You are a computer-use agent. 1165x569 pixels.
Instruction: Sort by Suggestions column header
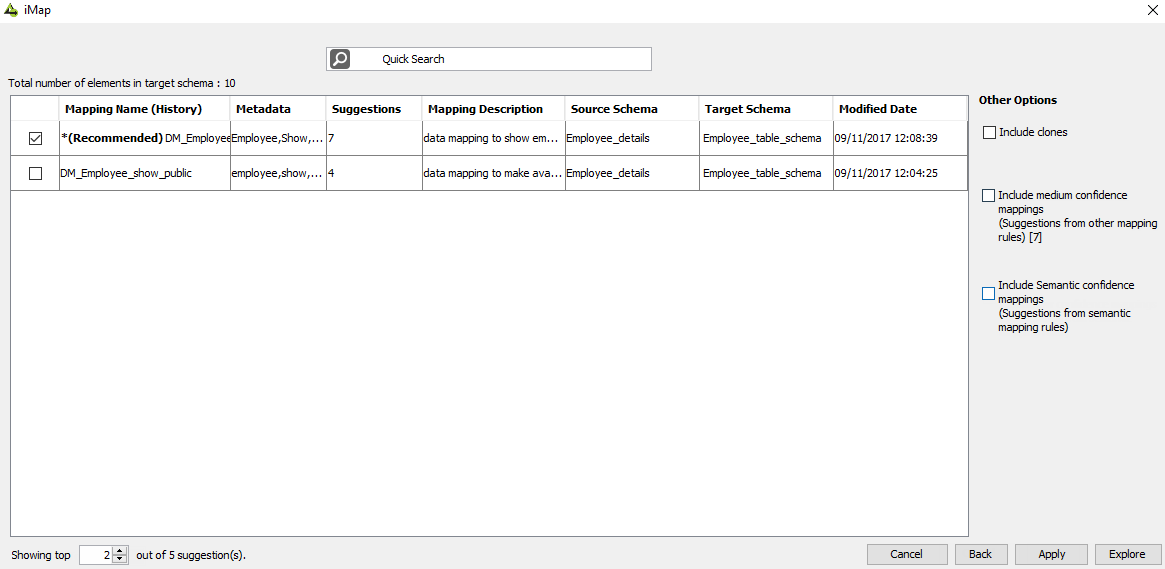click(x=374, y=109)
